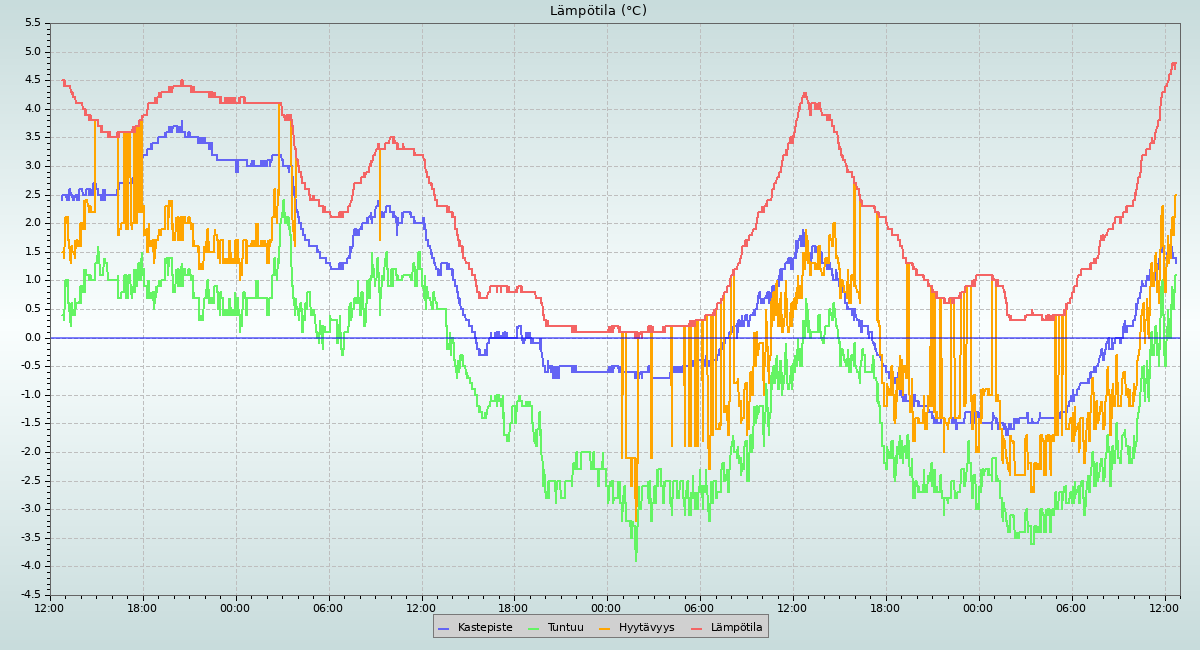Click the rightmost 00:00 time label
The width and height of the screenshot is (1200, 650).
click(x=978, y=607)
